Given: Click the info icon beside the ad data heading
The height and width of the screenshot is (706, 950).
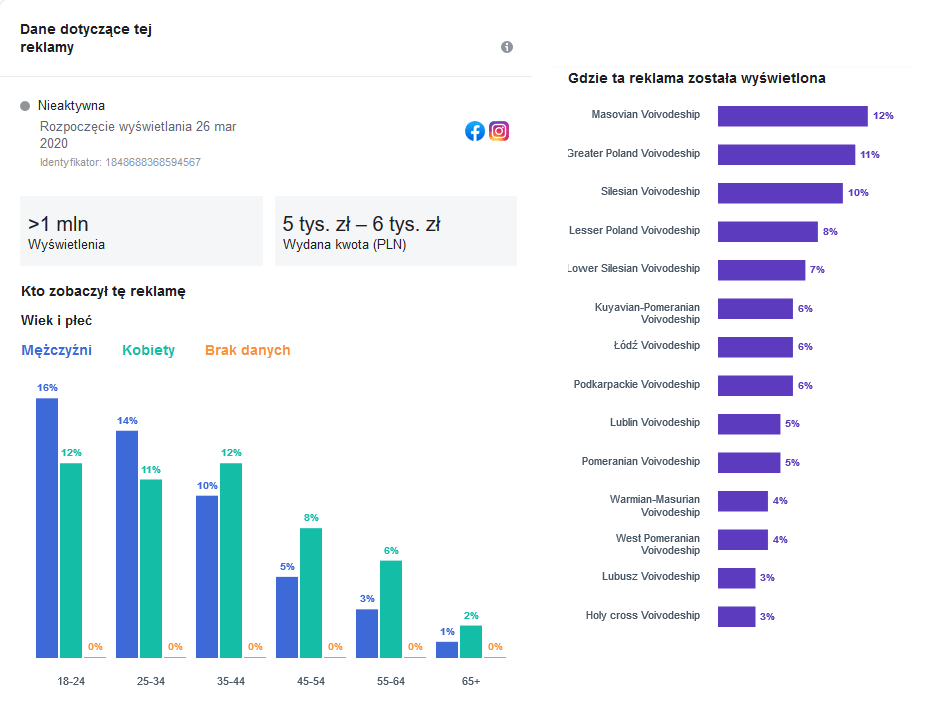Looking at the screenshot, I should tap(507, 47).
